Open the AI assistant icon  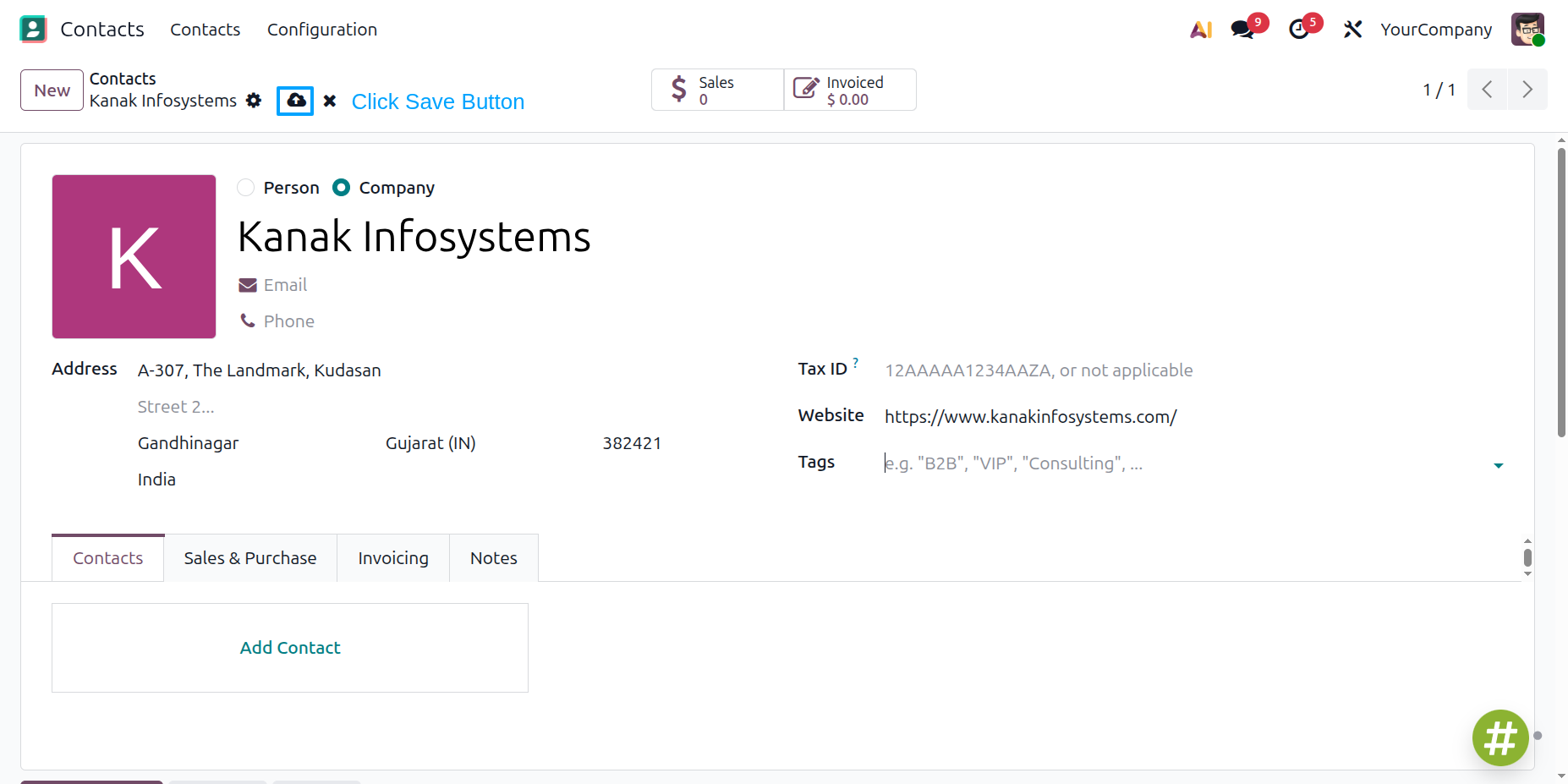point(1201,30)
